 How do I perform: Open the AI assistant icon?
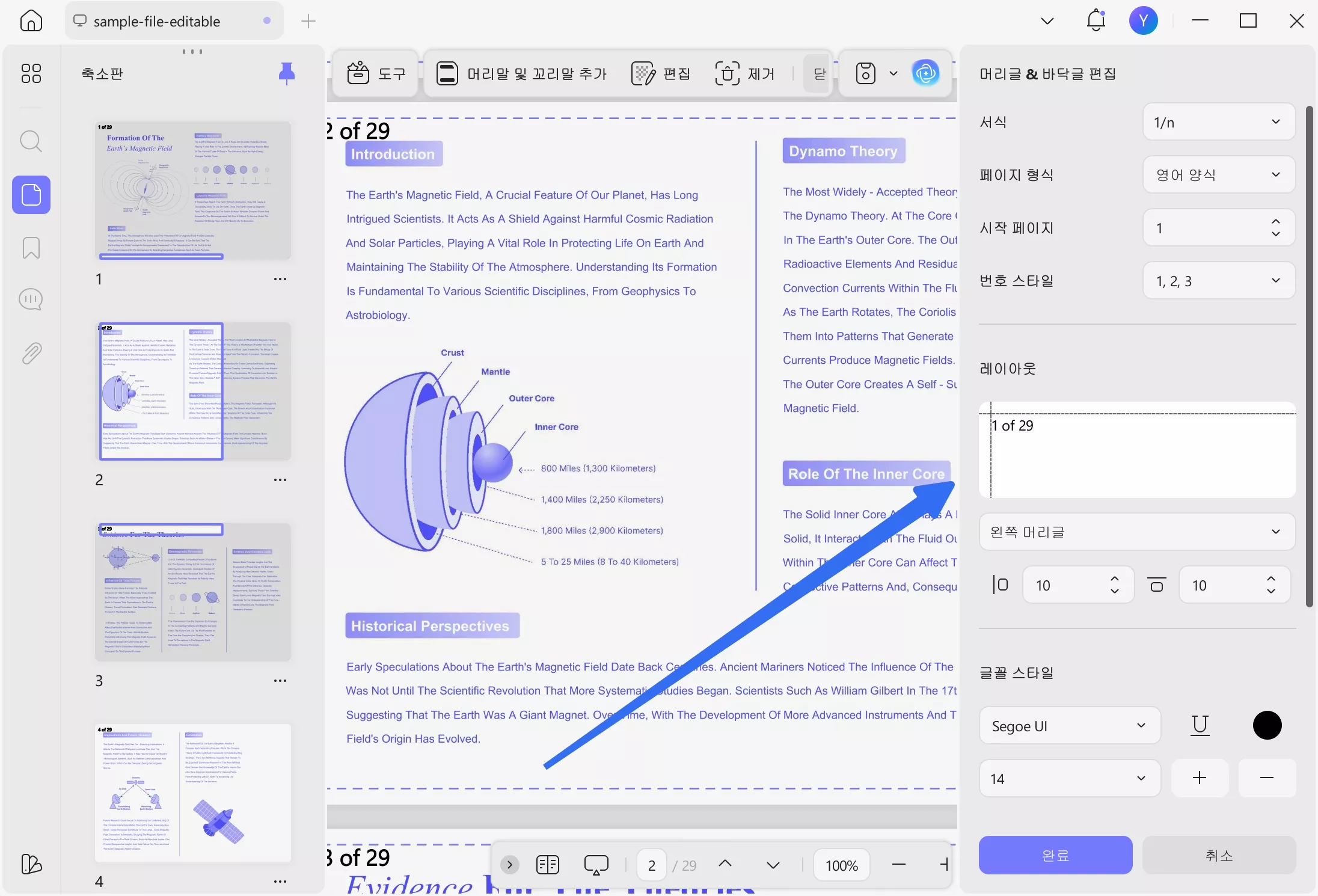(925, 73)
